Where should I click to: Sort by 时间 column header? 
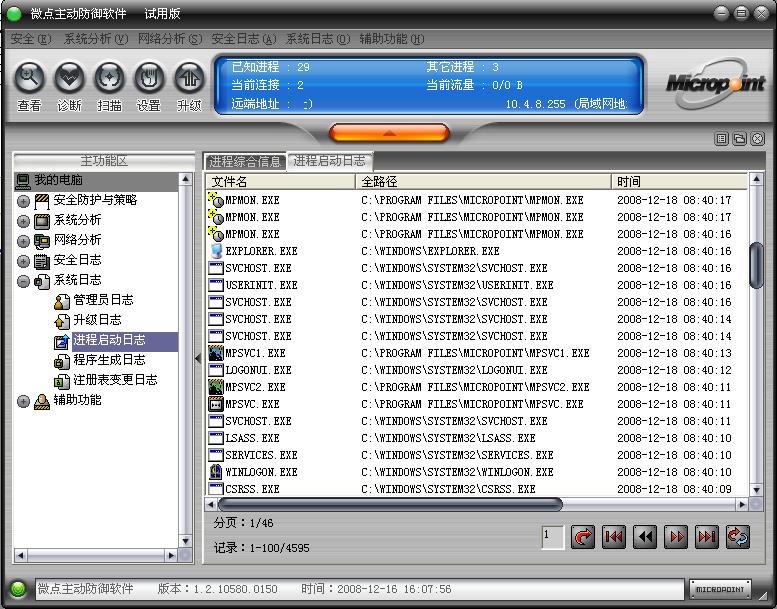[679, 181]
